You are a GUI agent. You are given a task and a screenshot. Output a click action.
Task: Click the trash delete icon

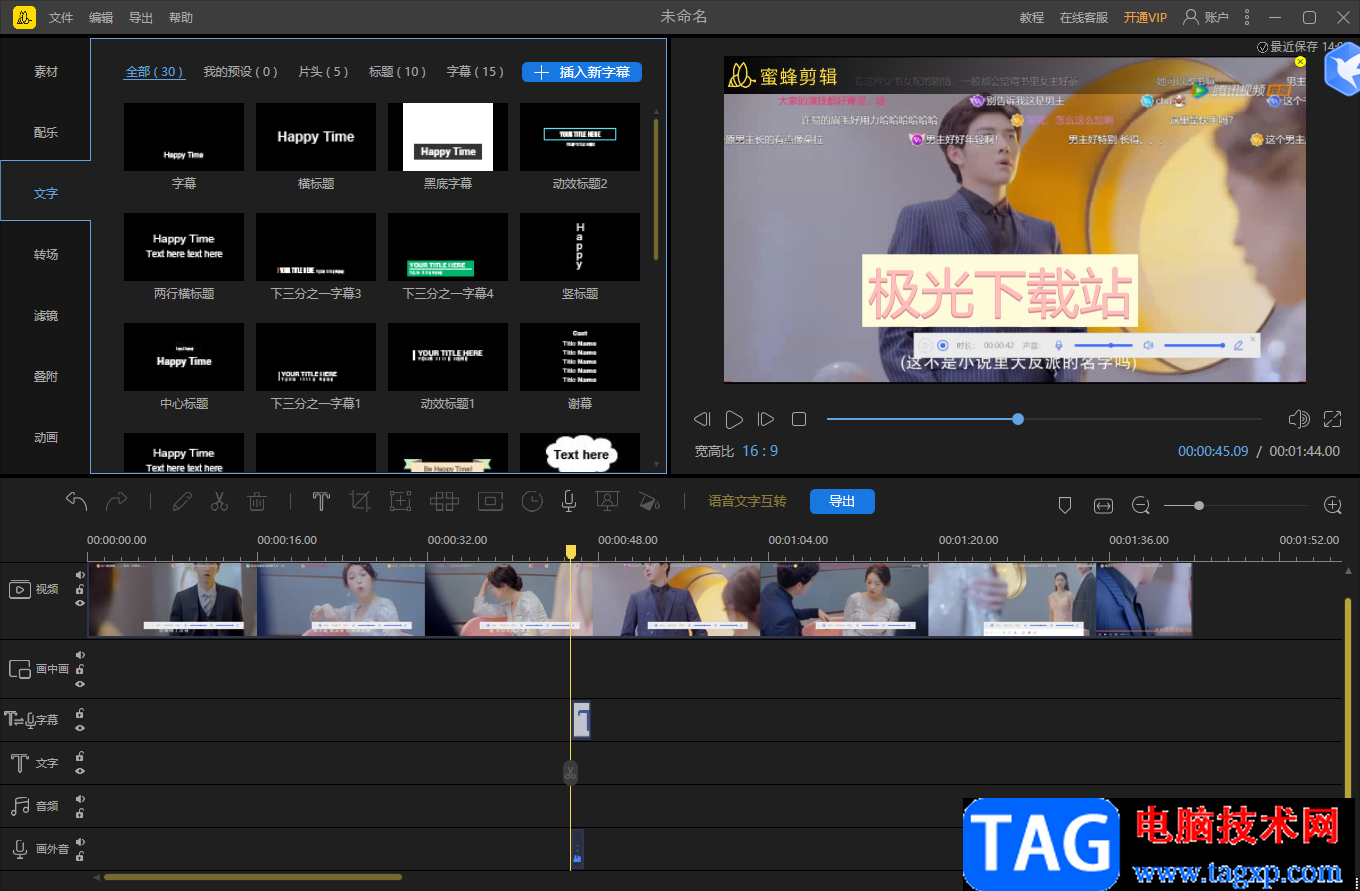click(257, 502)
